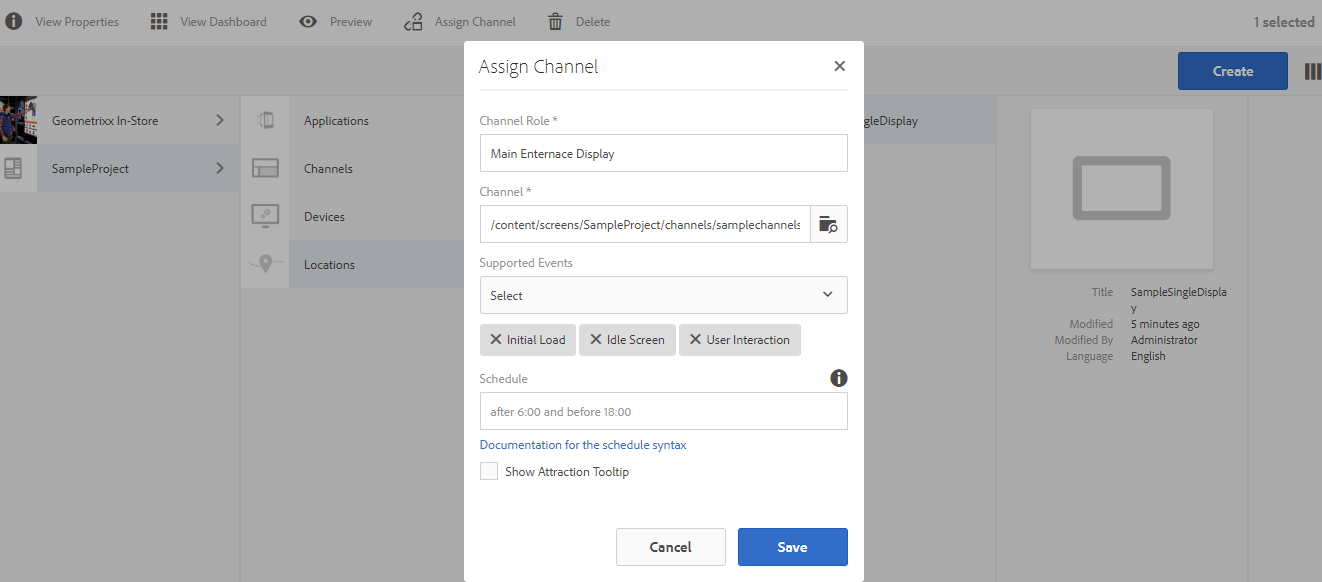
Task: Select the Locations sidebar entry
Action: [330, 263]
